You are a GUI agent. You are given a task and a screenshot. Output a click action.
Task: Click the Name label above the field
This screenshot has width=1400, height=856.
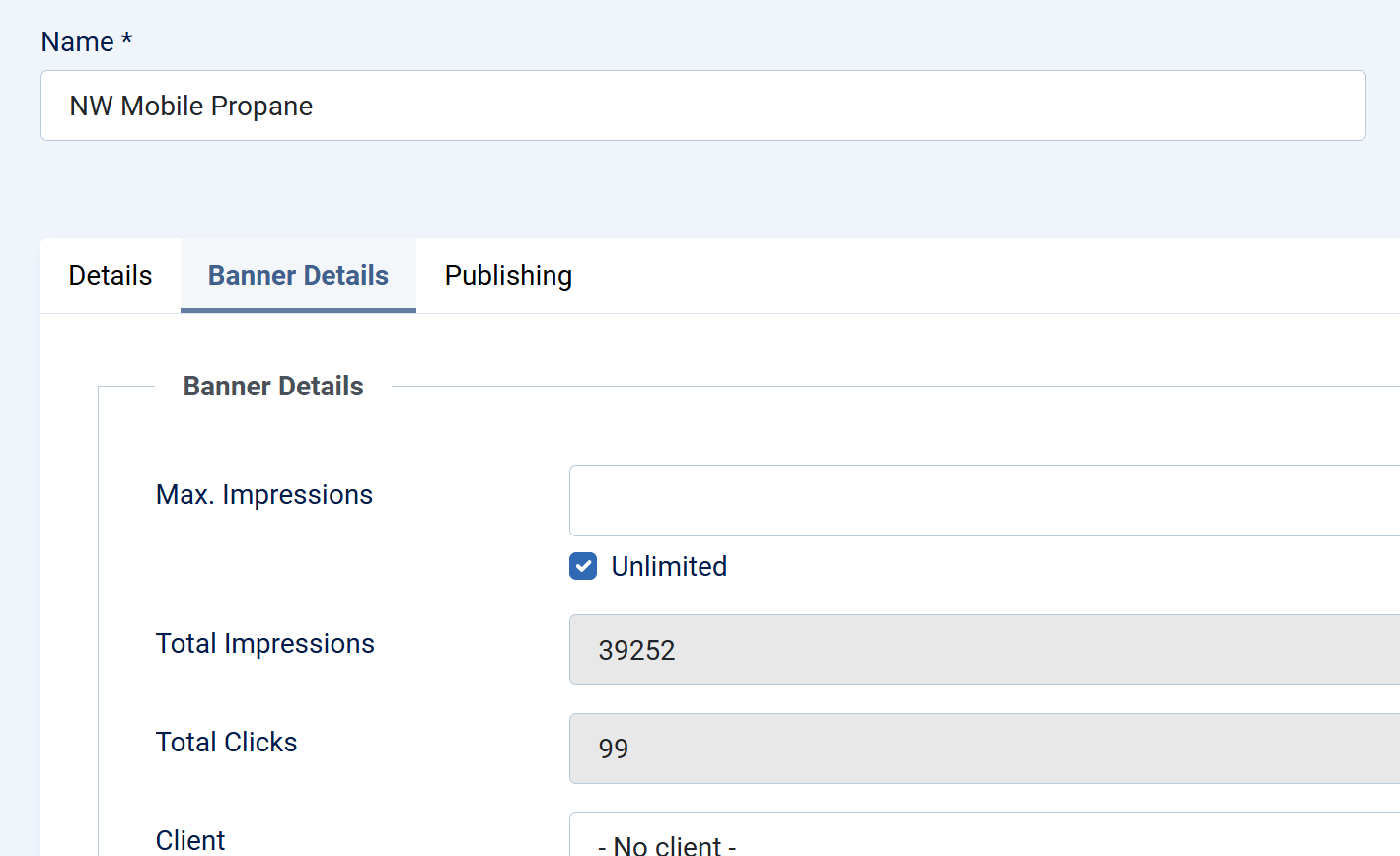click(x=87, y=41)
